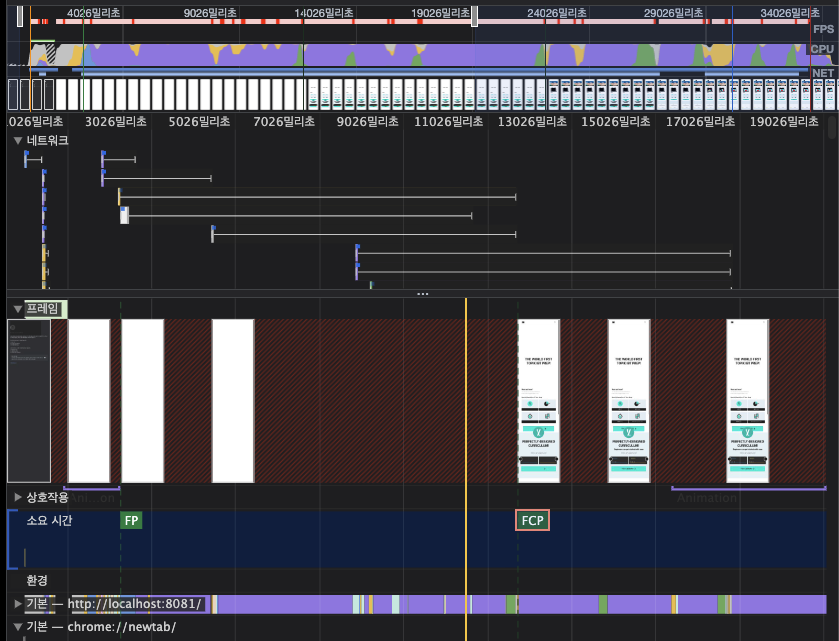Screen dimensions: 839x641
Task: Select the last rendered page frame thumbnail
Action: pos(748,401)
